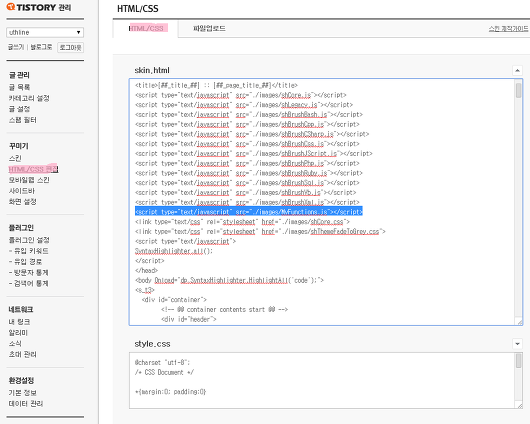Image resolution: width=530 pixels, height=424 pixels.
Task: Click the @charset "utf-8" line in style.css
Action: click(163, 362)
